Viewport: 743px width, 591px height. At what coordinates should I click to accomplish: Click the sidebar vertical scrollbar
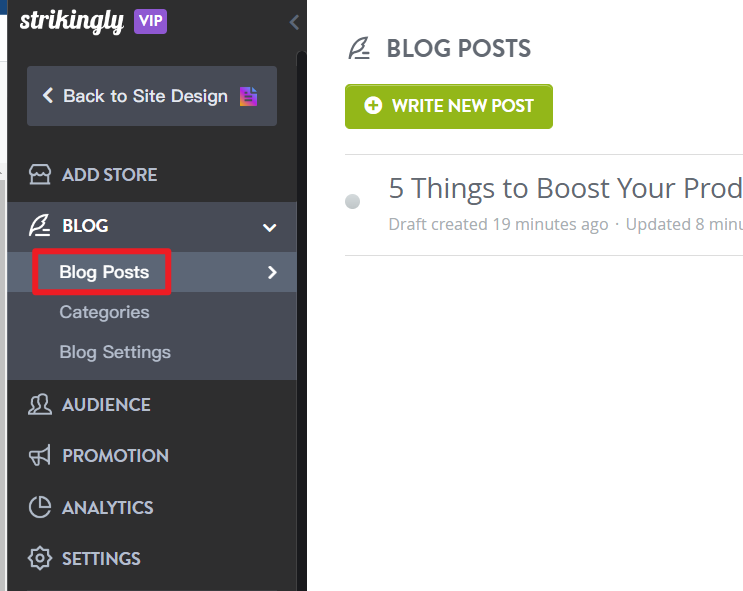coord(301,321)
